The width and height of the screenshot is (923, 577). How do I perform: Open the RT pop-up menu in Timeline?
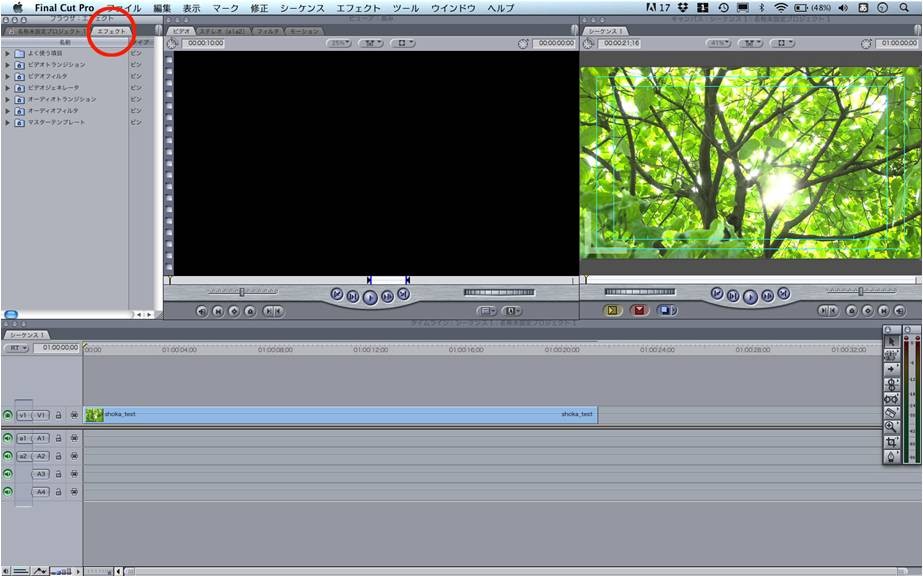pyautogui.click(x=16, y=348)
